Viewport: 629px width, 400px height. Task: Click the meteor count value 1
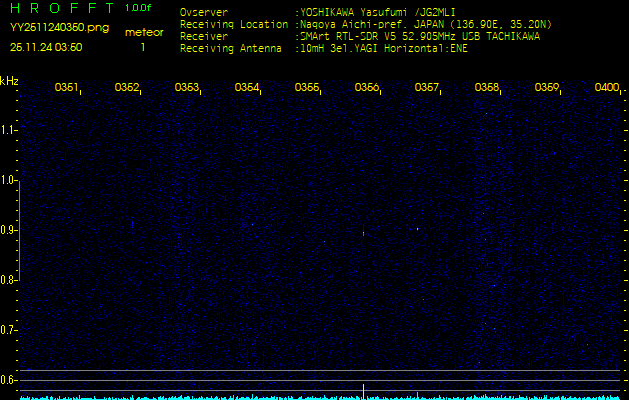pos(143,47)
